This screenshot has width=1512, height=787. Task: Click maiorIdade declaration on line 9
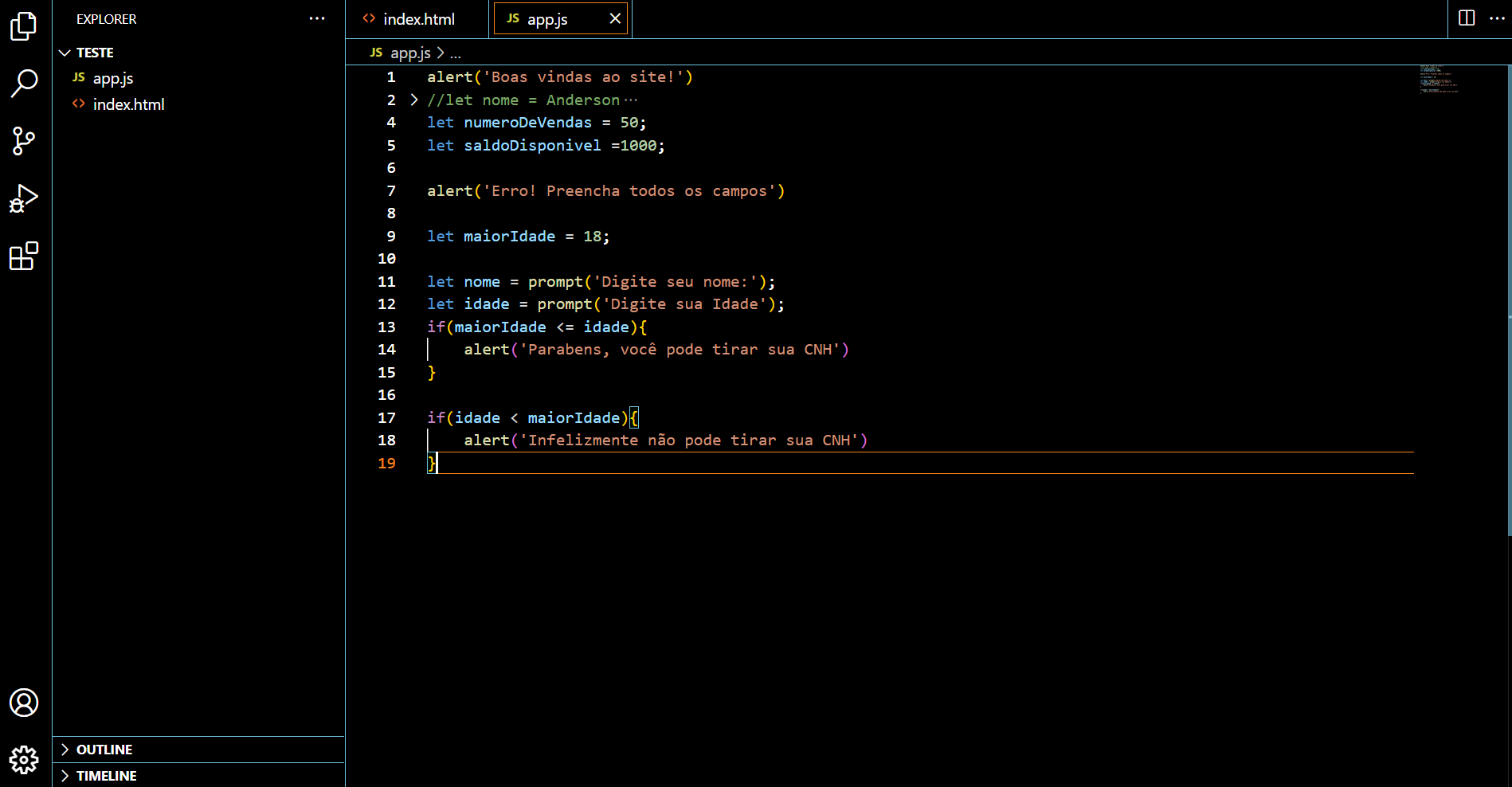pos(509,237)
